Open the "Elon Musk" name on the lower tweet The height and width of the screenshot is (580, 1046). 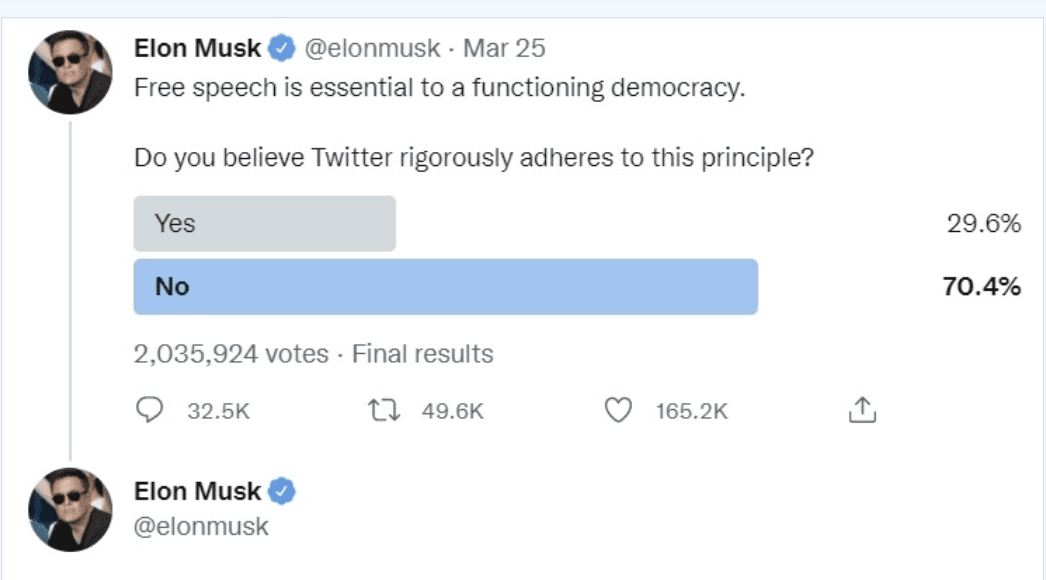197,491
